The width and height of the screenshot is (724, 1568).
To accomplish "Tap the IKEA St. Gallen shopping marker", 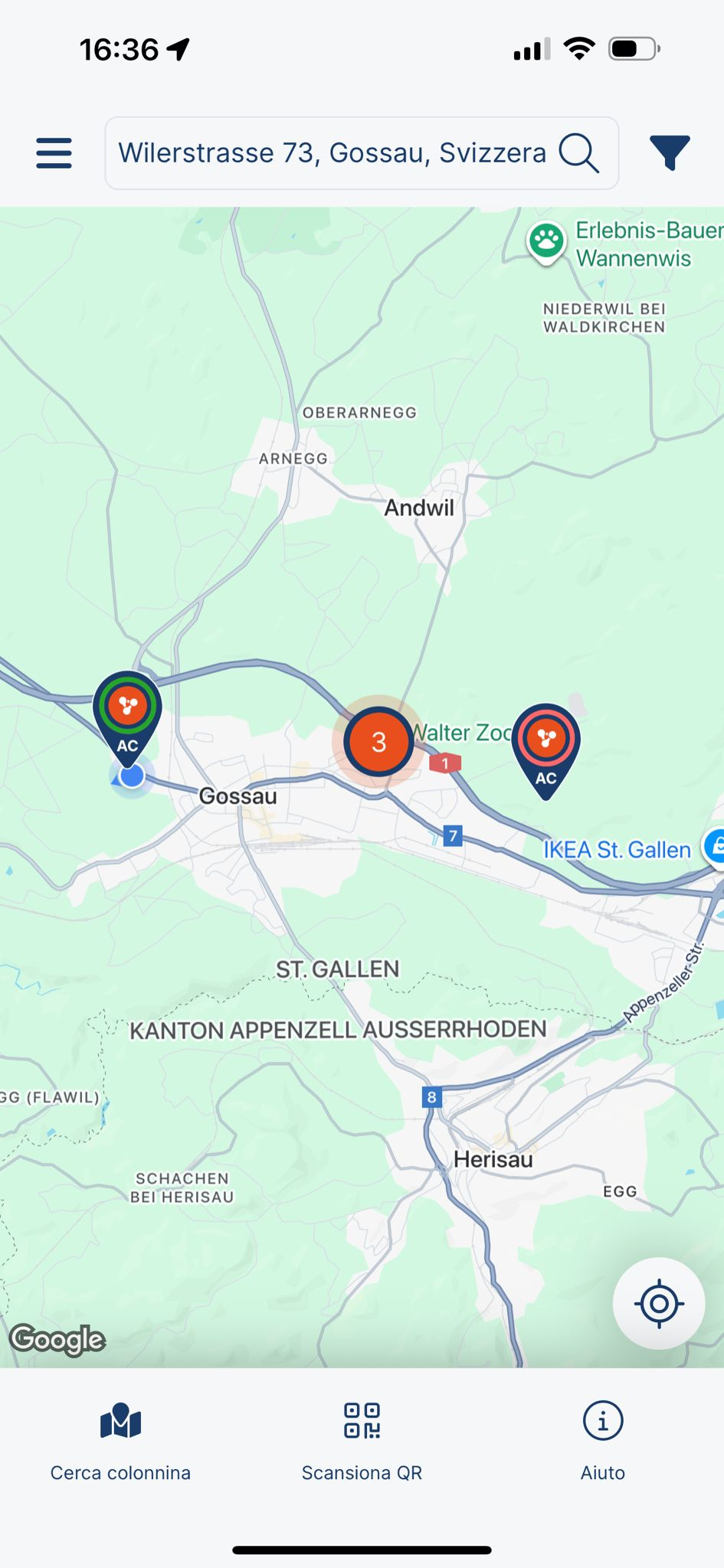I will pos(716,848).
